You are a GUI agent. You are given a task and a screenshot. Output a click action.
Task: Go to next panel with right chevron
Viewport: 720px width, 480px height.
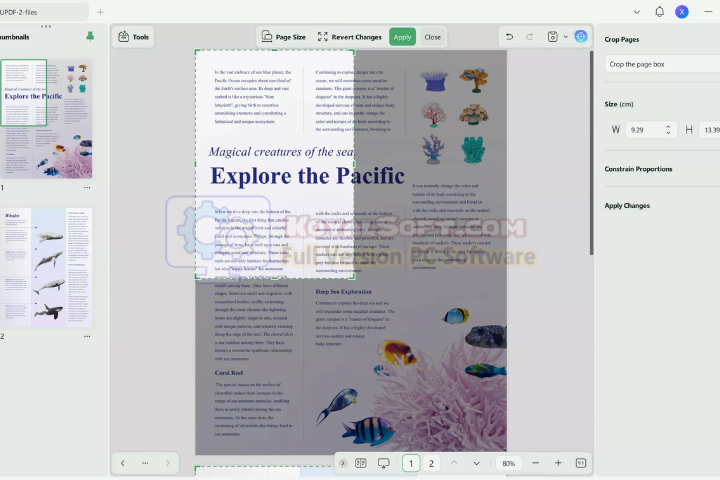point(168,463)
